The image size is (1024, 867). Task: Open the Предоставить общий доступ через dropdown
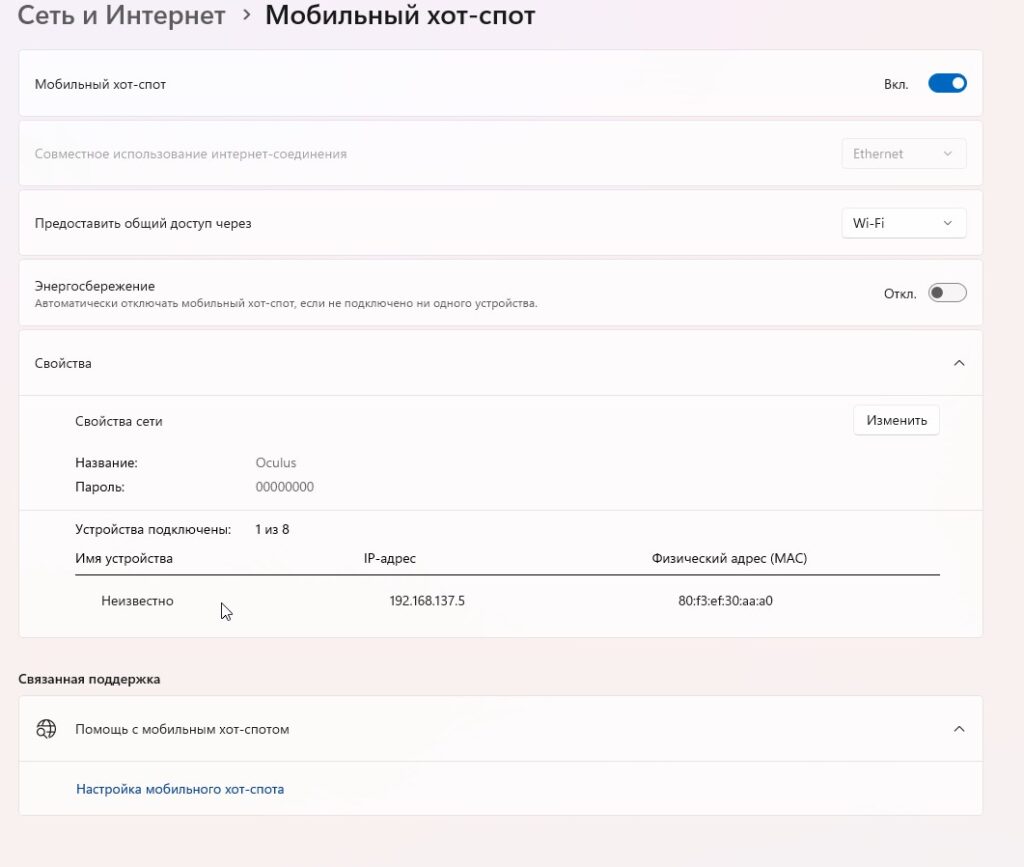pyautogui.click(x=903, y=222)
